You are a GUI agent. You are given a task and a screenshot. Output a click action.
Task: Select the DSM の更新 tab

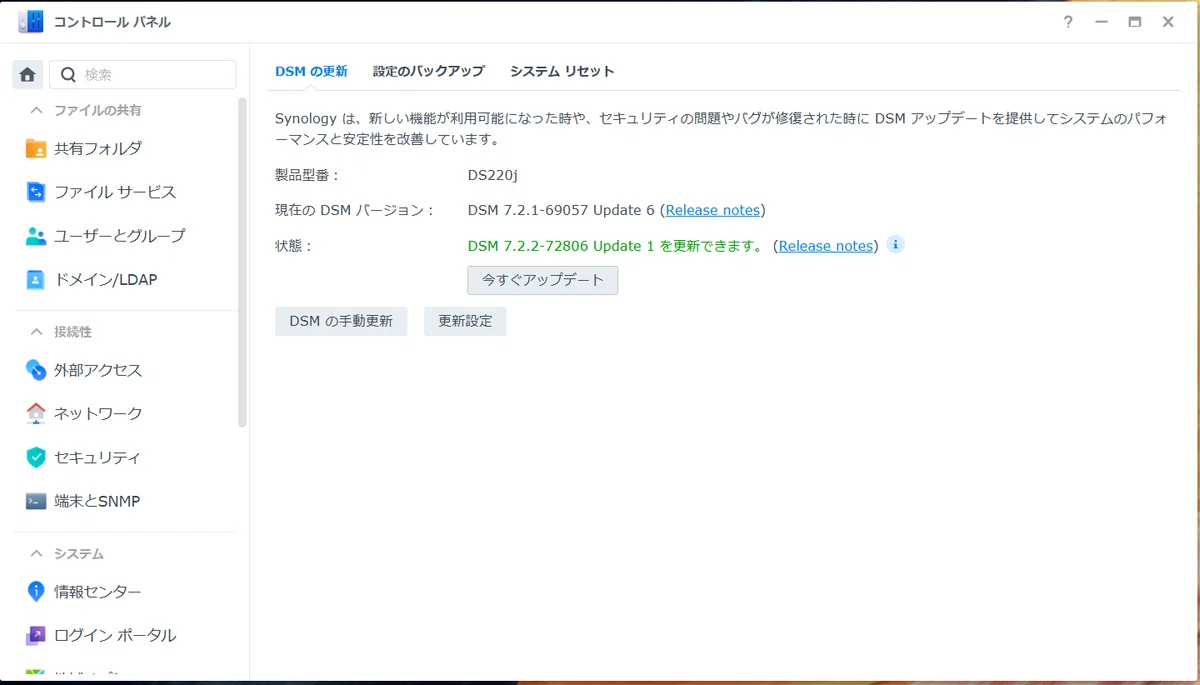[311, 71]
